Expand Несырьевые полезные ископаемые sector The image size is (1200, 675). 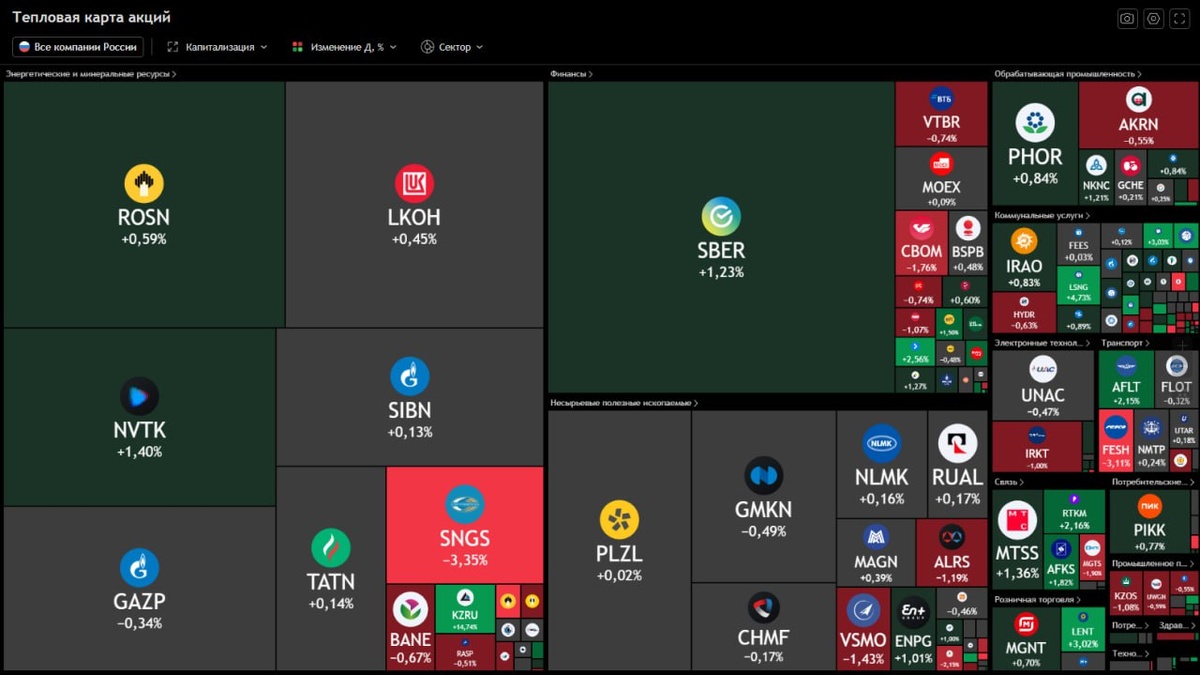coord(624,403)
